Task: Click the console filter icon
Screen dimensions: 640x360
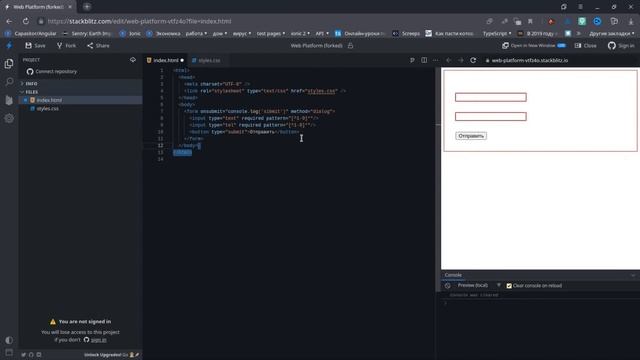Action: pyautogui.click(x=499, y=285)
